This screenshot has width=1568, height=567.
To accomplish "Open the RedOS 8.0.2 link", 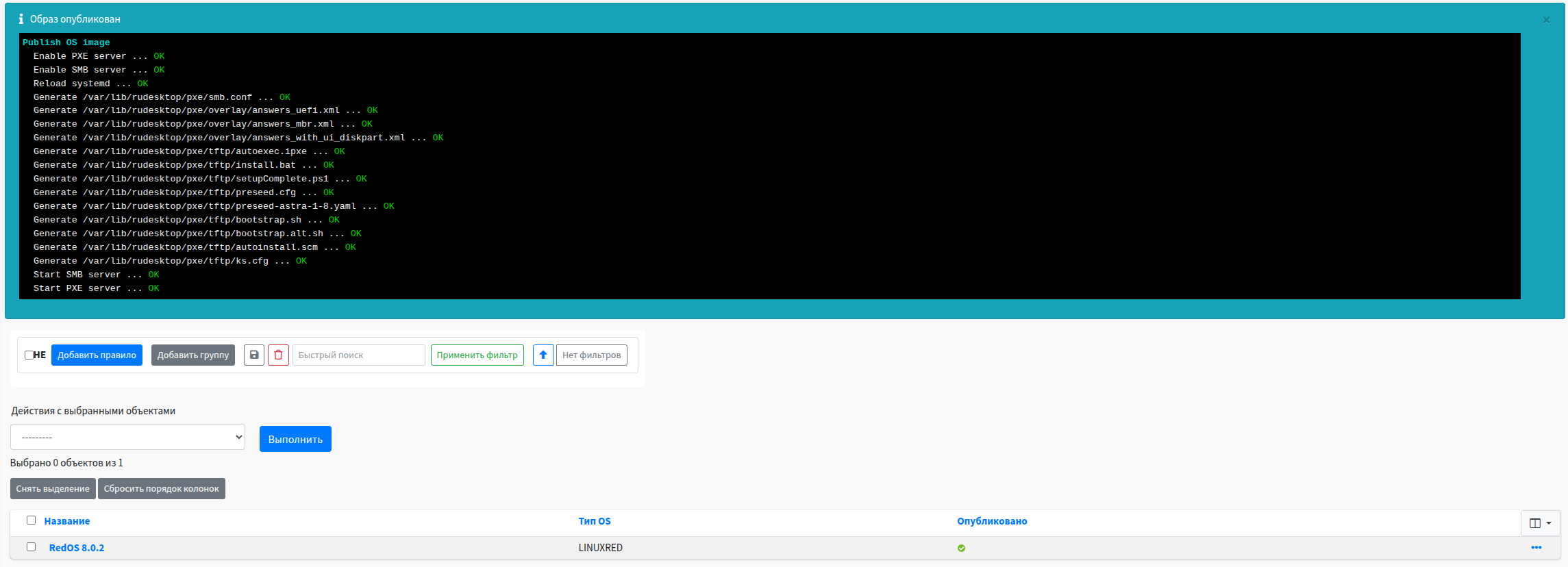I will coord(77,548).
